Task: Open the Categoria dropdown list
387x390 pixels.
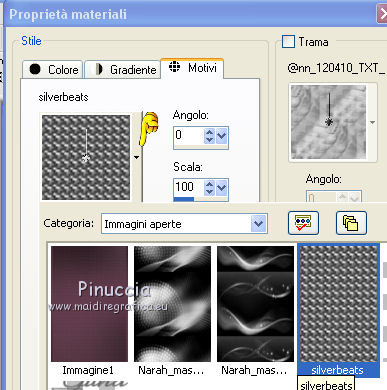Action: (258, 224)
